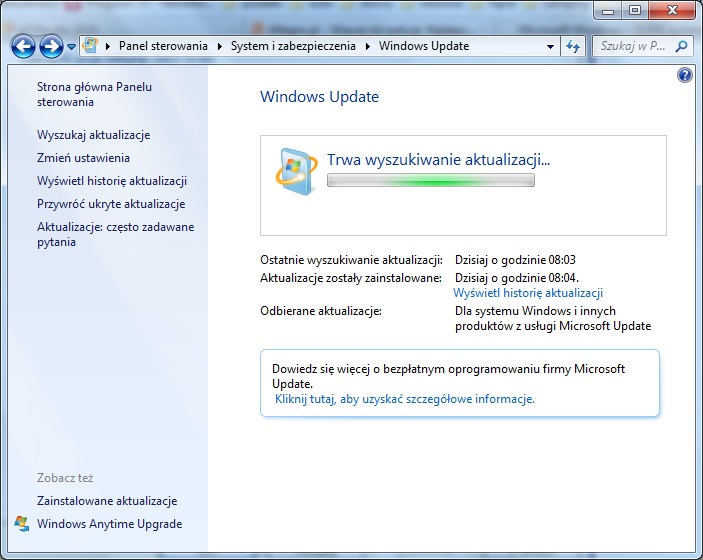Image resolution: width=703 pixels, height=560 pixels.
Task: Open Aktualizacje: często zadawane pytania
Action: 115,234
